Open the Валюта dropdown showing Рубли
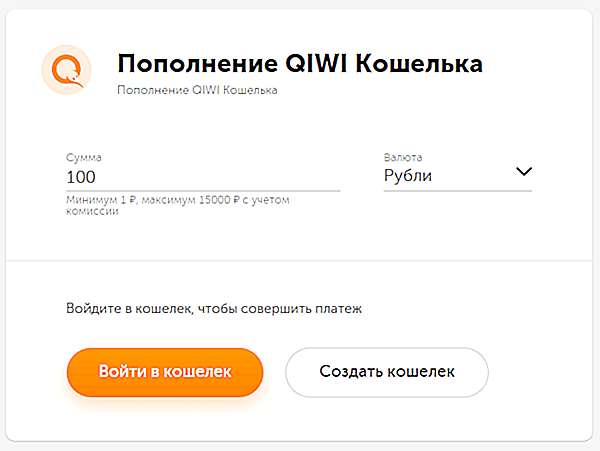Screen dimensions: 600x451 pyautogui.click(x=458, y=176)
